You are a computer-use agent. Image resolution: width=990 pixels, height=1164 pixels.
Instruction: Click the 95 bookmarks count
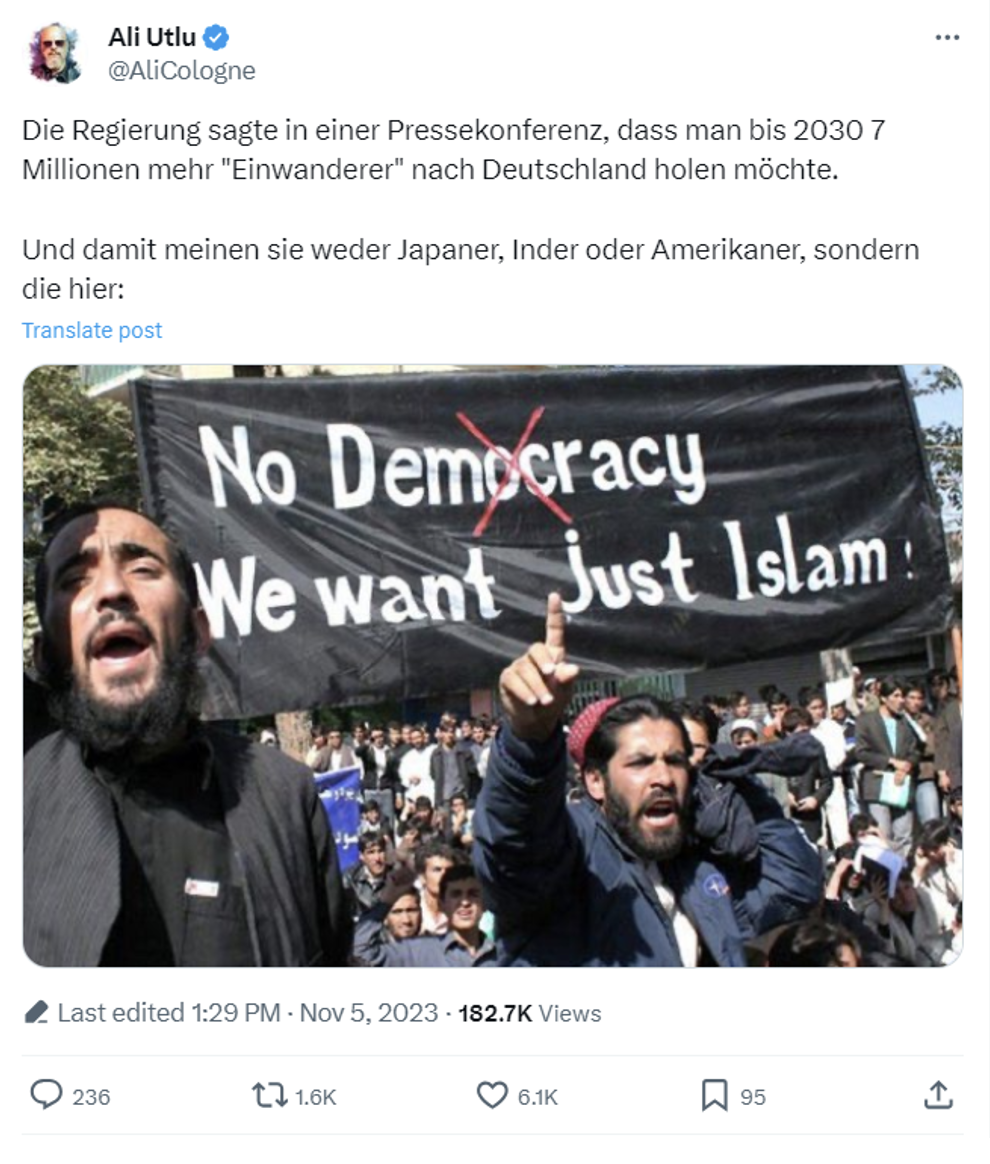pos(753,1096)
